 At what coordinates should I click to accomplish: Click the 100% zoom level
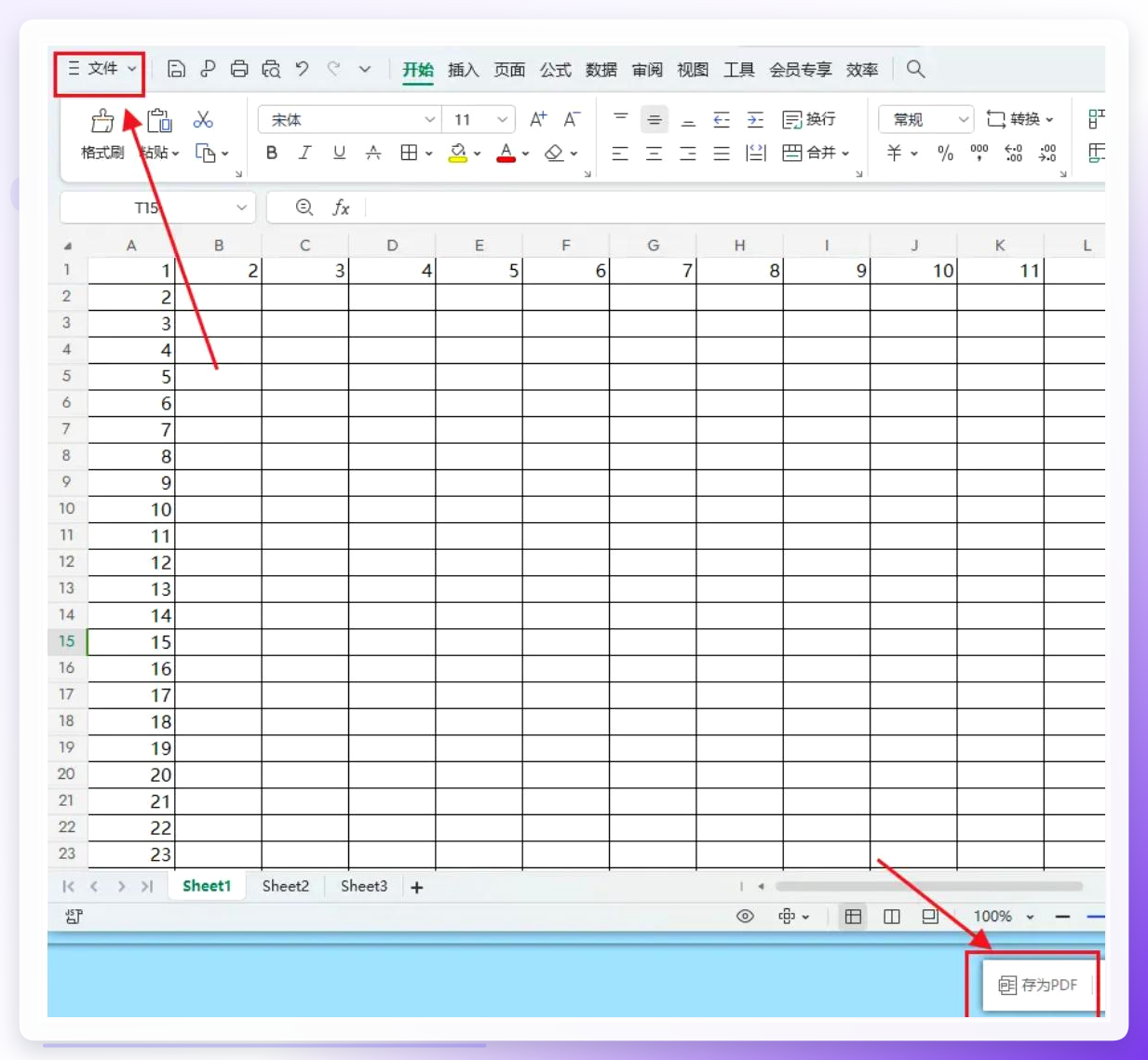tap(993, 917)
